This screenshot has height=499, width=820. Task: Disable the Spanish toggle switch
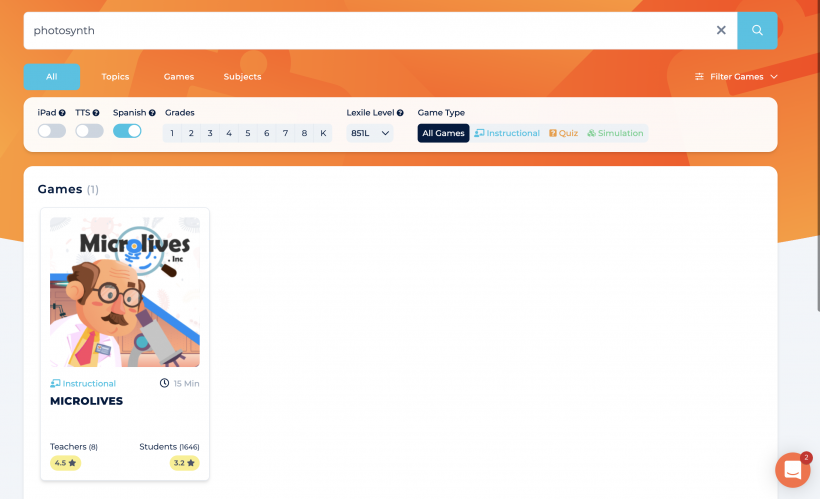pos(127,131)
